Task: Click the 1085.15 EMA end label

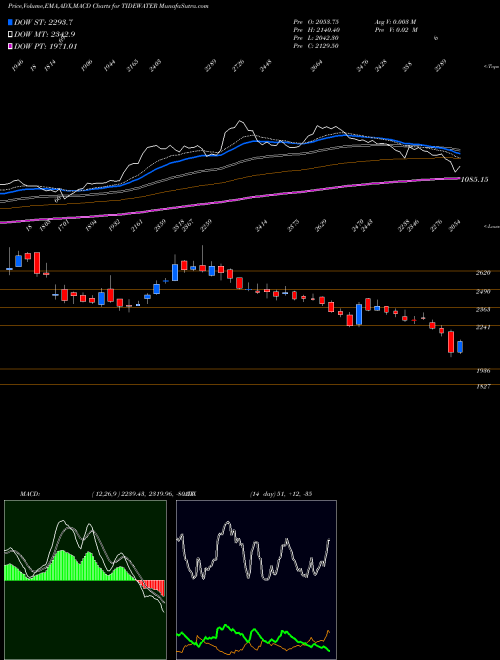Action: 475,180
